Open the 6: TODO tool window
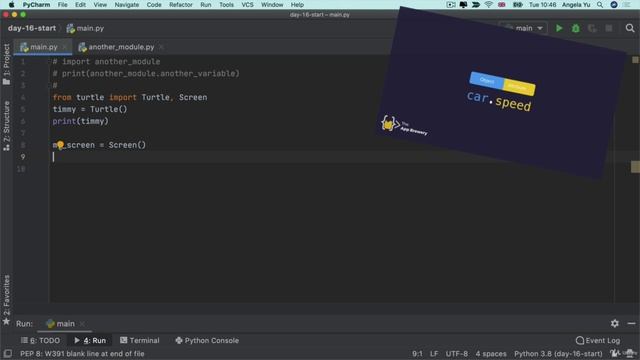Screen dimensions: 640x360 point(40,340)
